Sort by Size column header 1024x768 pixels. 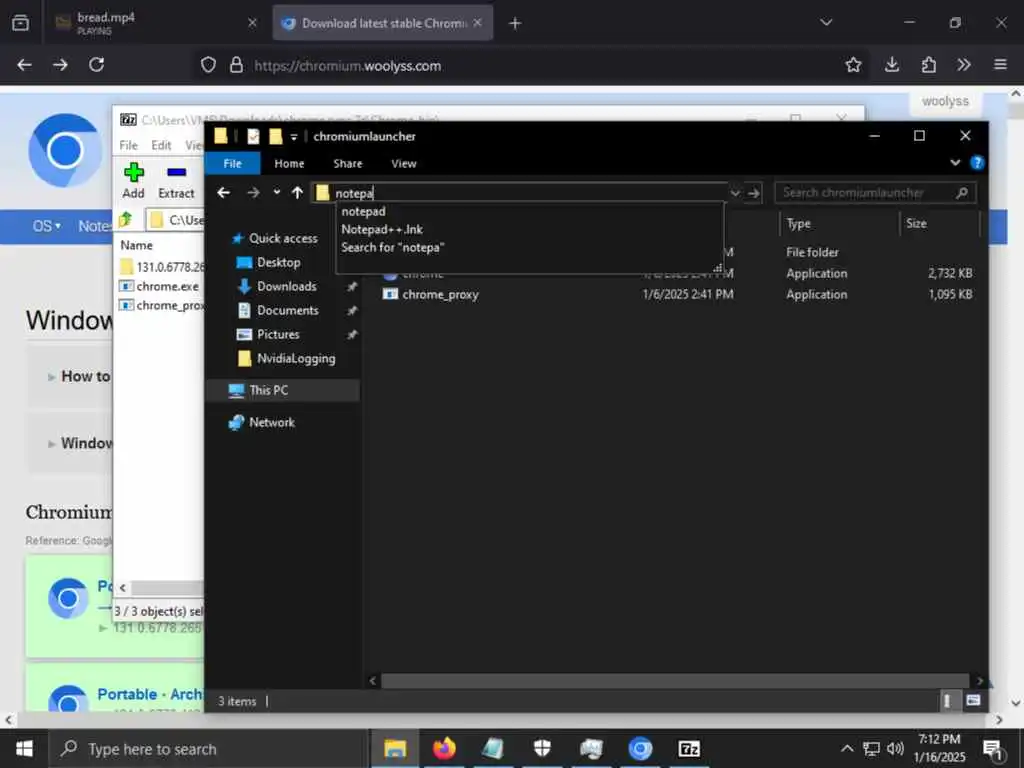pos(940,223)
